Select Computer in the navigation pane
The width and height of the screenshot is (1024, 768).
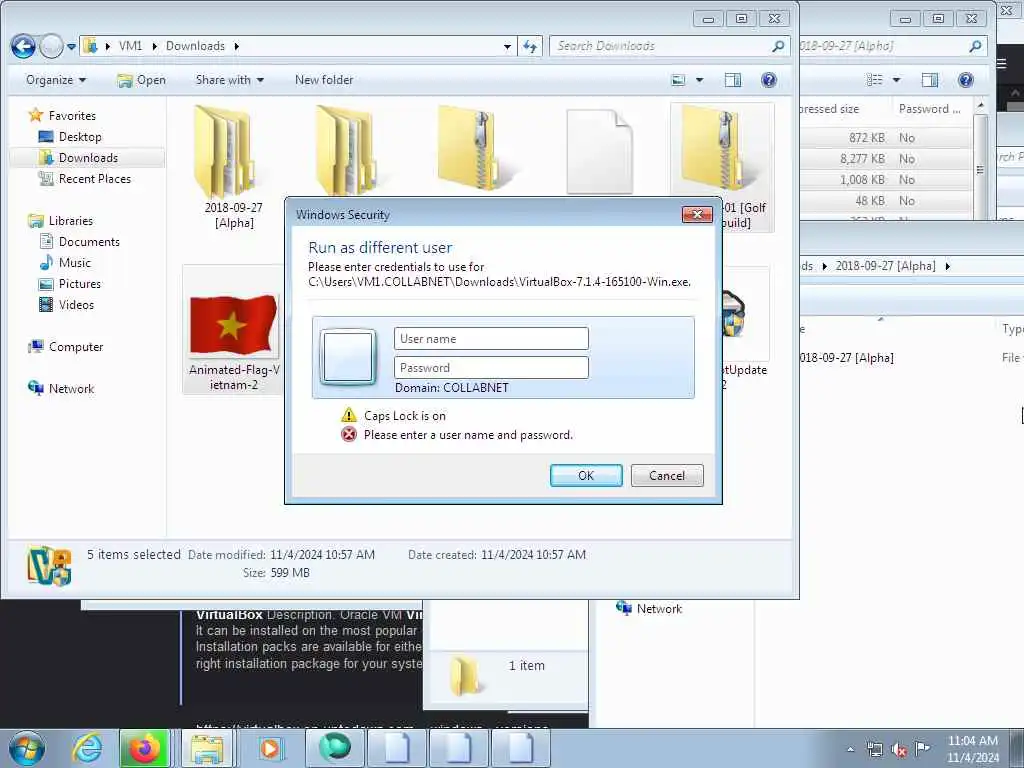coord(66,347)
